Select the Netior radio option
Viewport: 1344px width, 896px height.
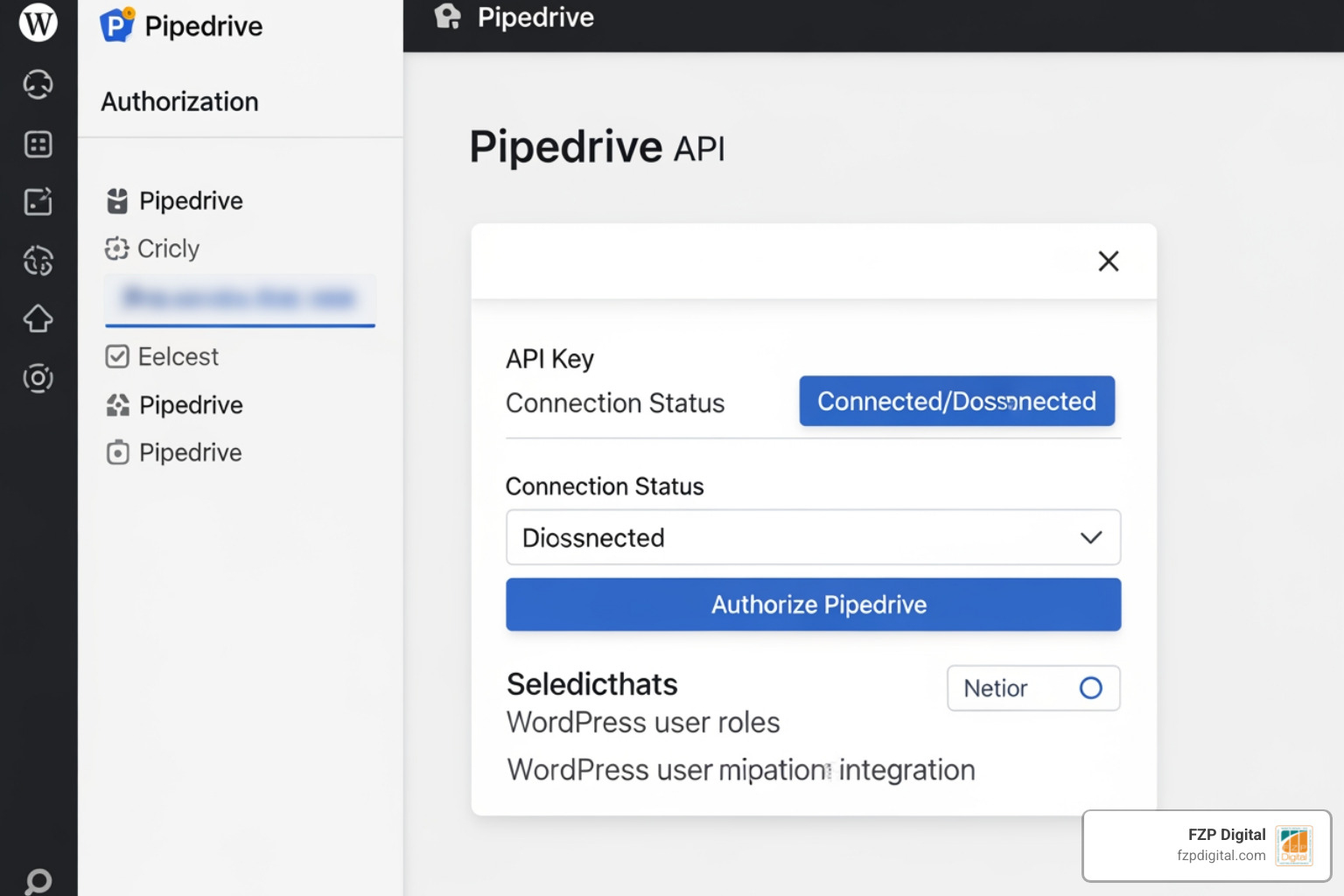pos(1091,688)
